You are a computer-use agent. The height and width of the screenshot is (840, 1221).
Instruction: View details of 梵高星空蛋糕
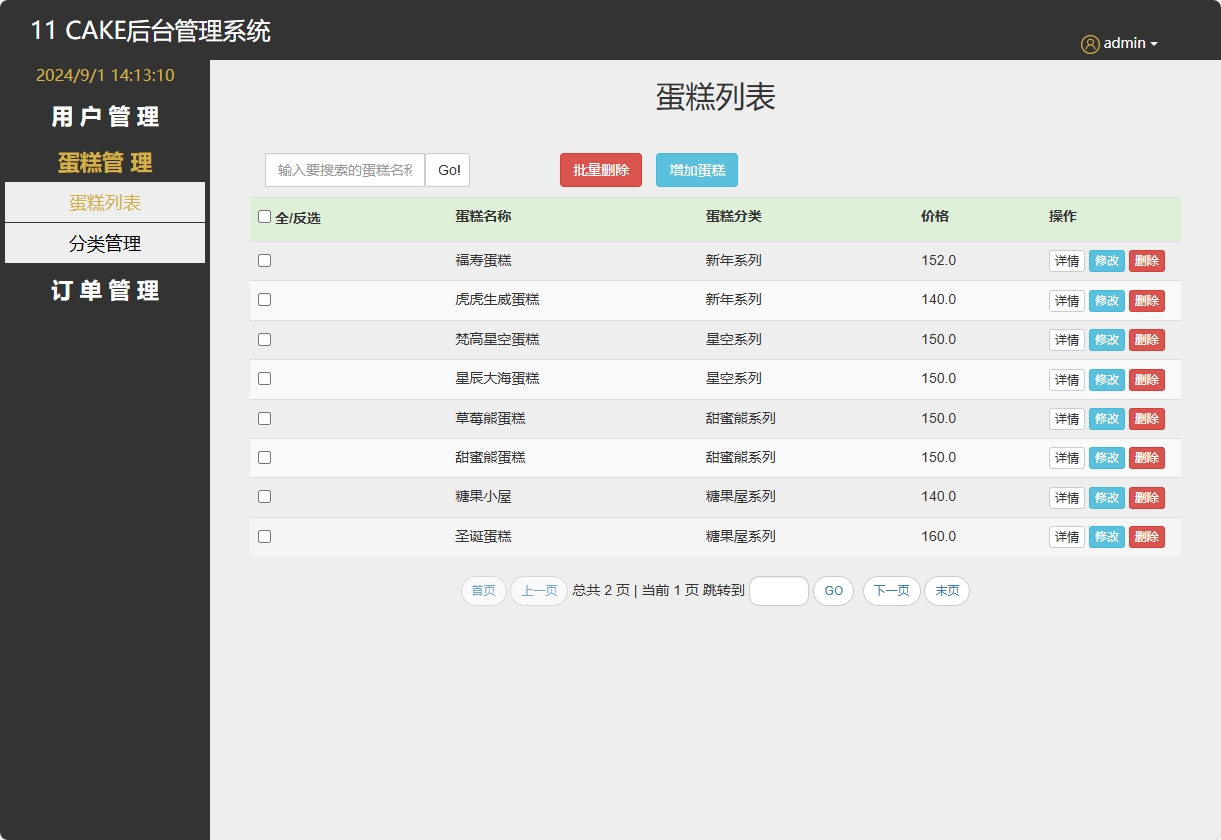click(x=1065, y=339)
